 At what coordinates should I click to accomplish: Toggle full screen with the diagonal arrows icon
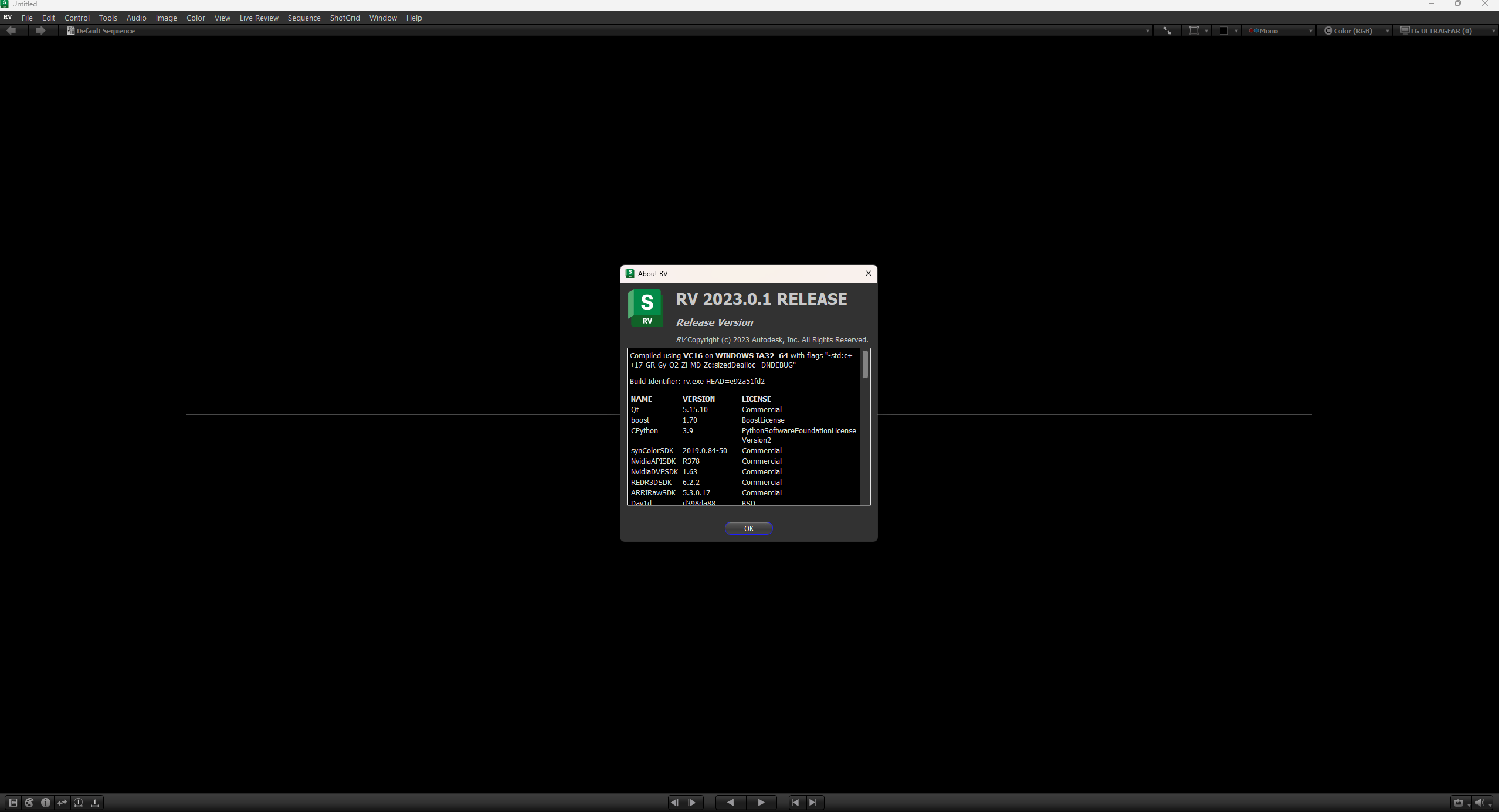tap(1167, 30)
